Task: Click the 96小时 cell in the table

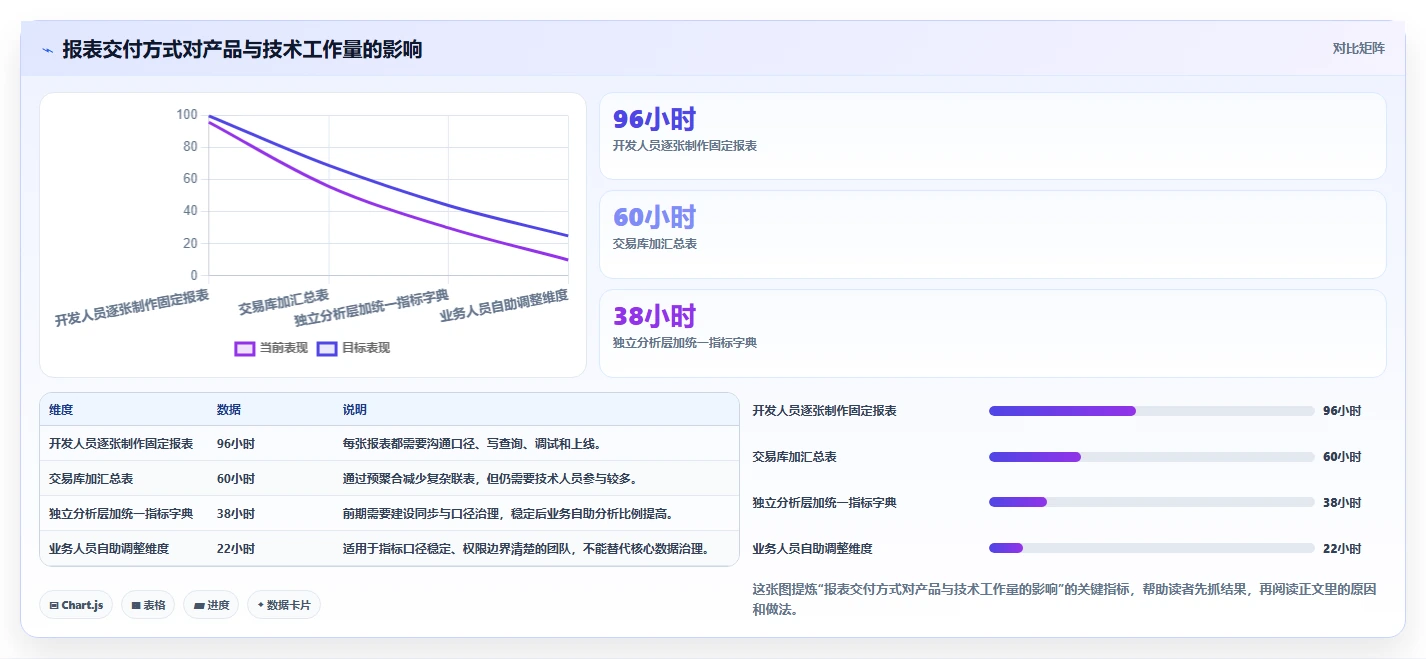Action: click(x=236, y=444)
